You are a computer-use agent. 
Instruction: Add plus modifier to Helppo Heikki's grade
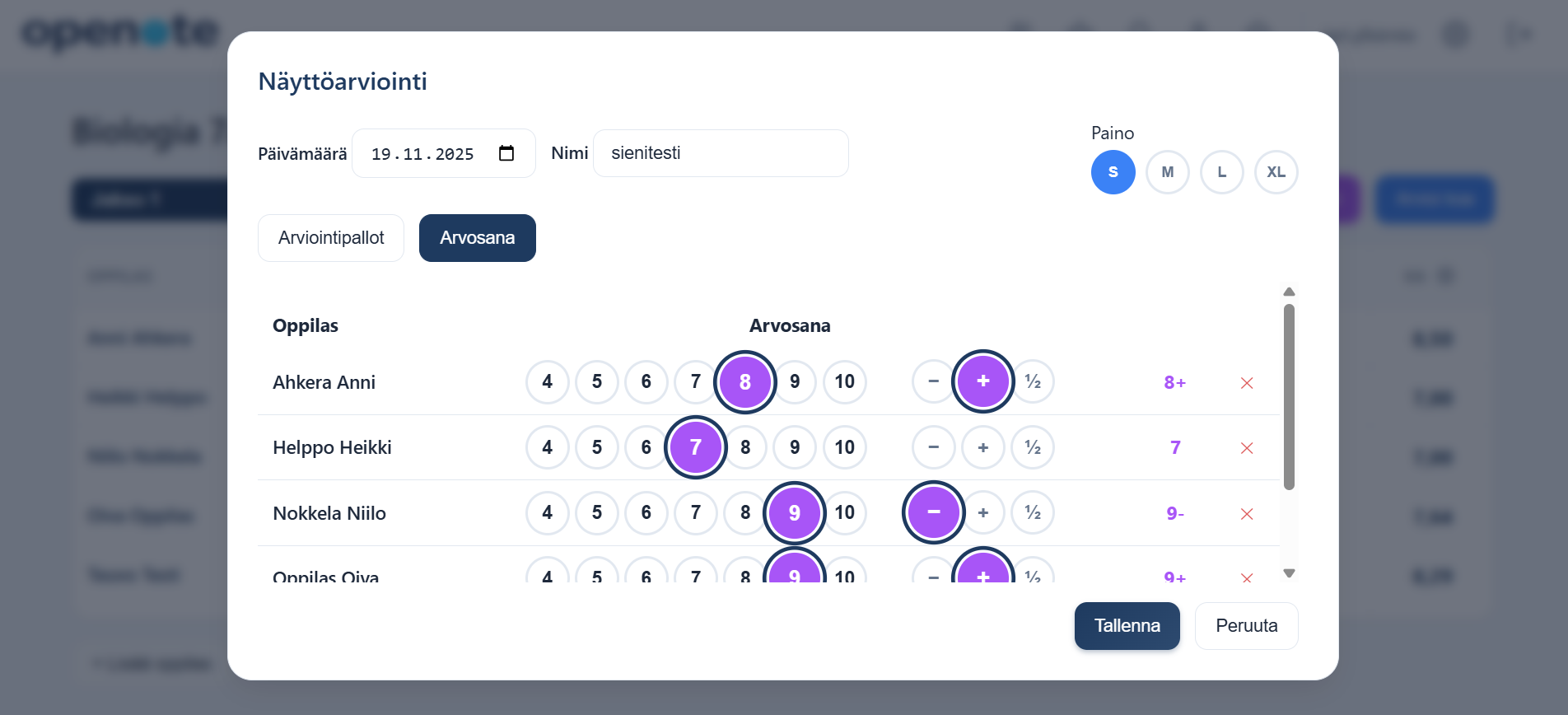click(x=983, y=448)
